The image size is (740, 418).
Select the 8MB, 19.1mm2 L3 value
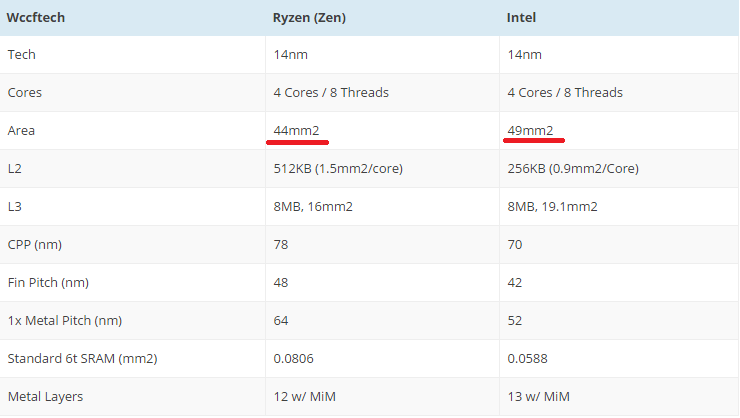[552, 207]
